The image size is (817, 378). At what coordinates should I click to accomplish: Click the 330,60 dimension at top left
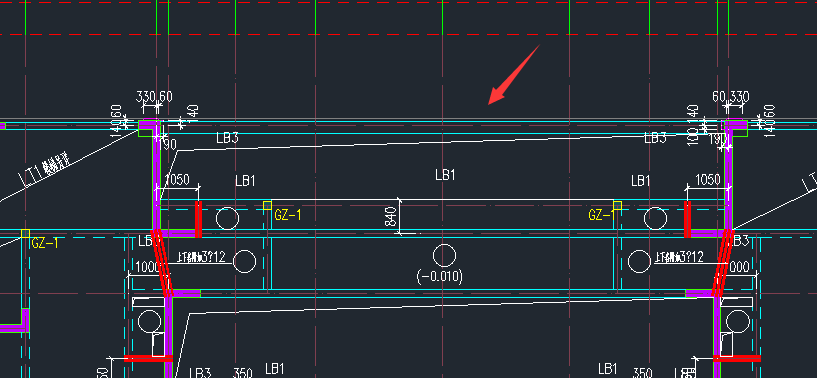(x=154, y=96)
